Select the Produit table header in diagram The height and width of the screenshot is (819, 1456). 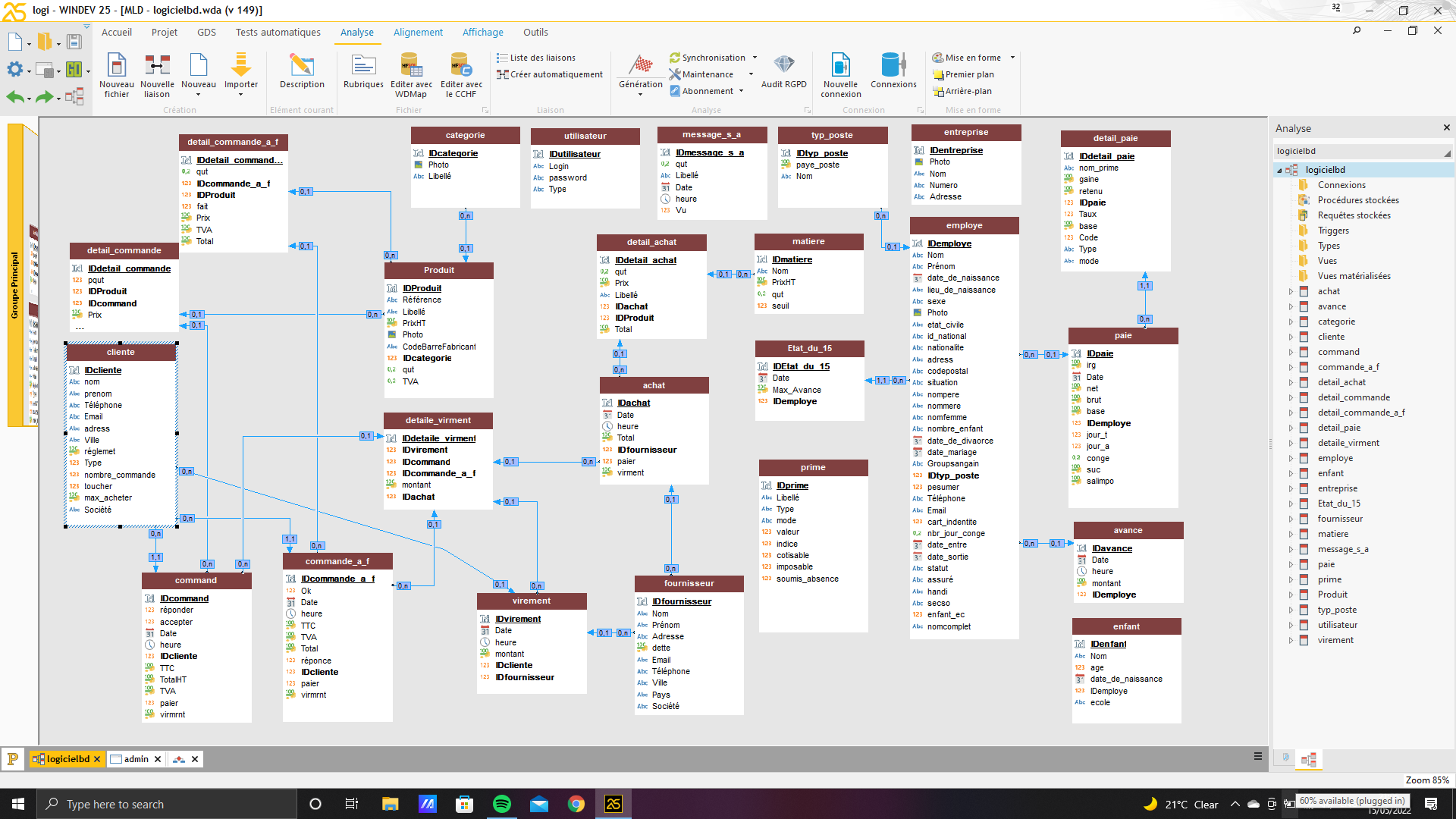click(x=439, y=270)
